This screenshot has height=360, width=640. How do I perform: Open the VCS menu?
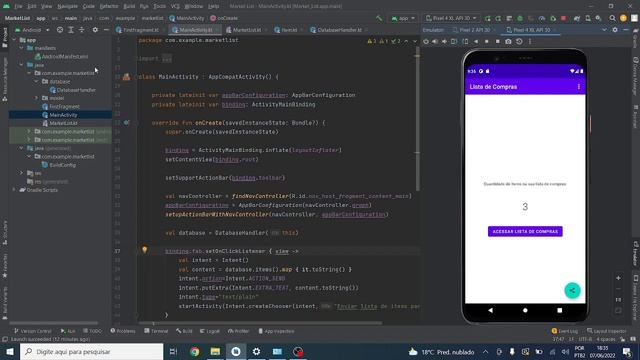pos(175,6)
